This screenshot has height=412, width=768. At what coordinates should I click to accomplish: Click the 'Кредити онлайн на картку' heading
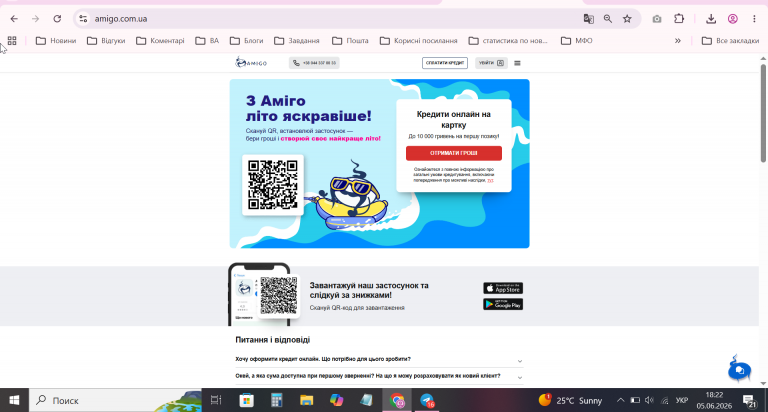(454, 120)
